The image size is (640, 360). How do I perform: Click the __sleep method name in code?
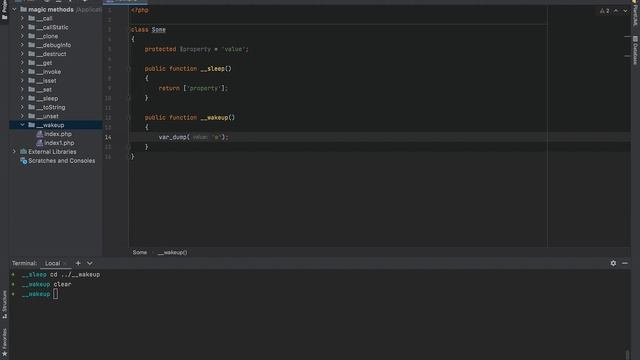[212, 69]
